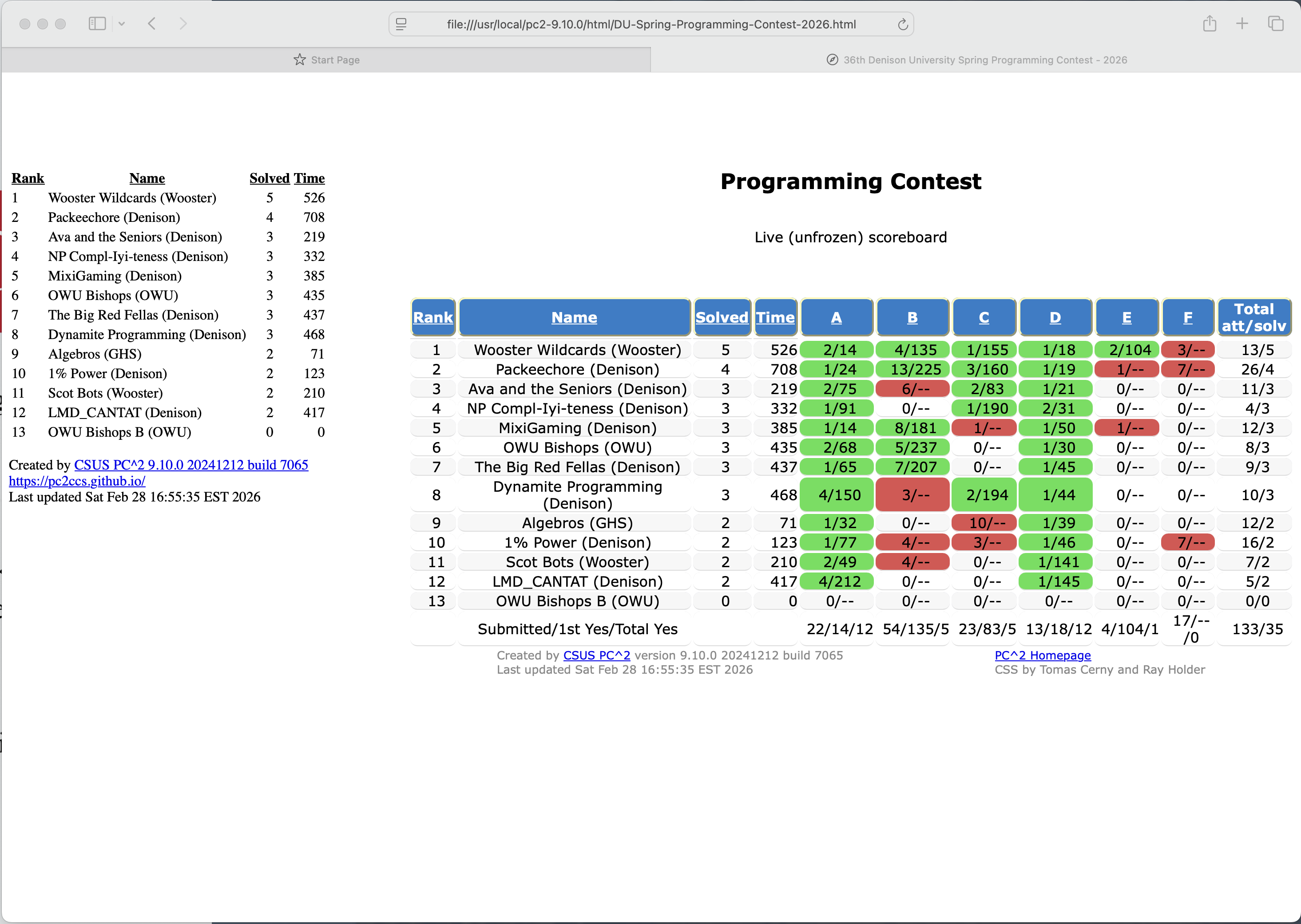The height and width of the screenshot is (924, 1301).
Task: Click problem F column header
Action: (1188, 317)
